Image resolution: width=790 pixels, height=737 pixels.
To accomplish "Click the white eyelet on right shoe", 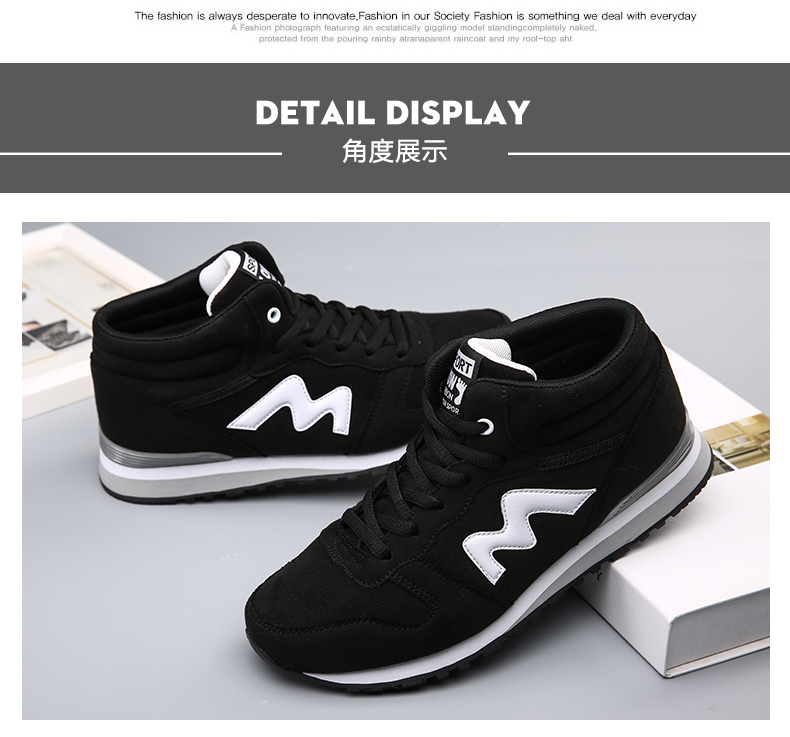I will point(485,427).
